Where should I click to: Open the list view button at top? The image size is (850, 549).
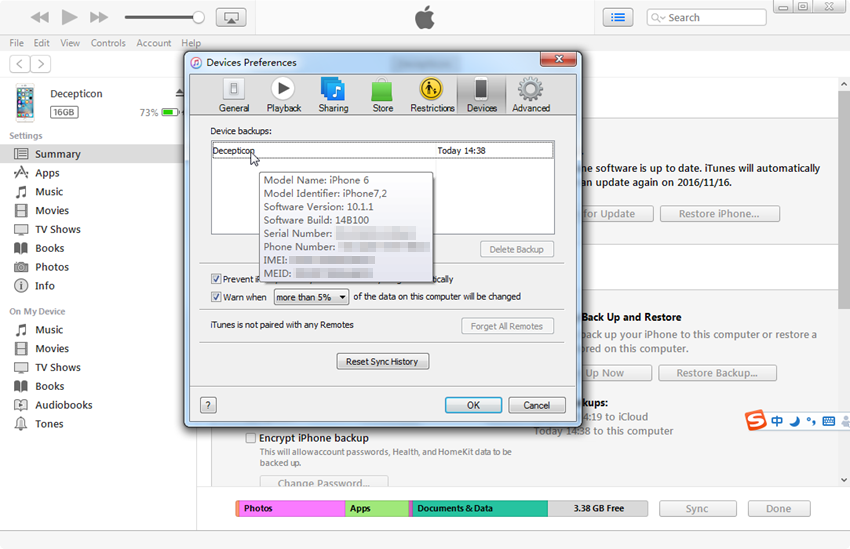(x=618, y=17)
